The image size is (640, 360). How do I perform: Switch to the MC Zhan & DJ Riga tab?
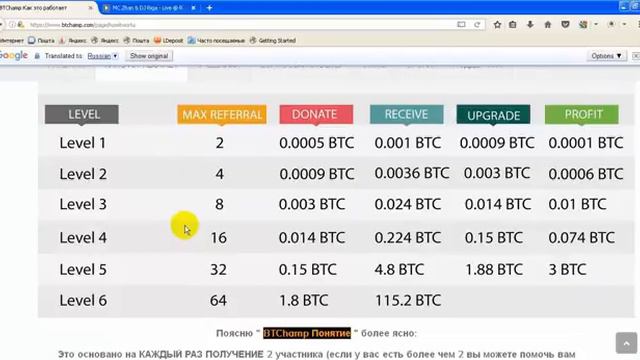(149, 8)
